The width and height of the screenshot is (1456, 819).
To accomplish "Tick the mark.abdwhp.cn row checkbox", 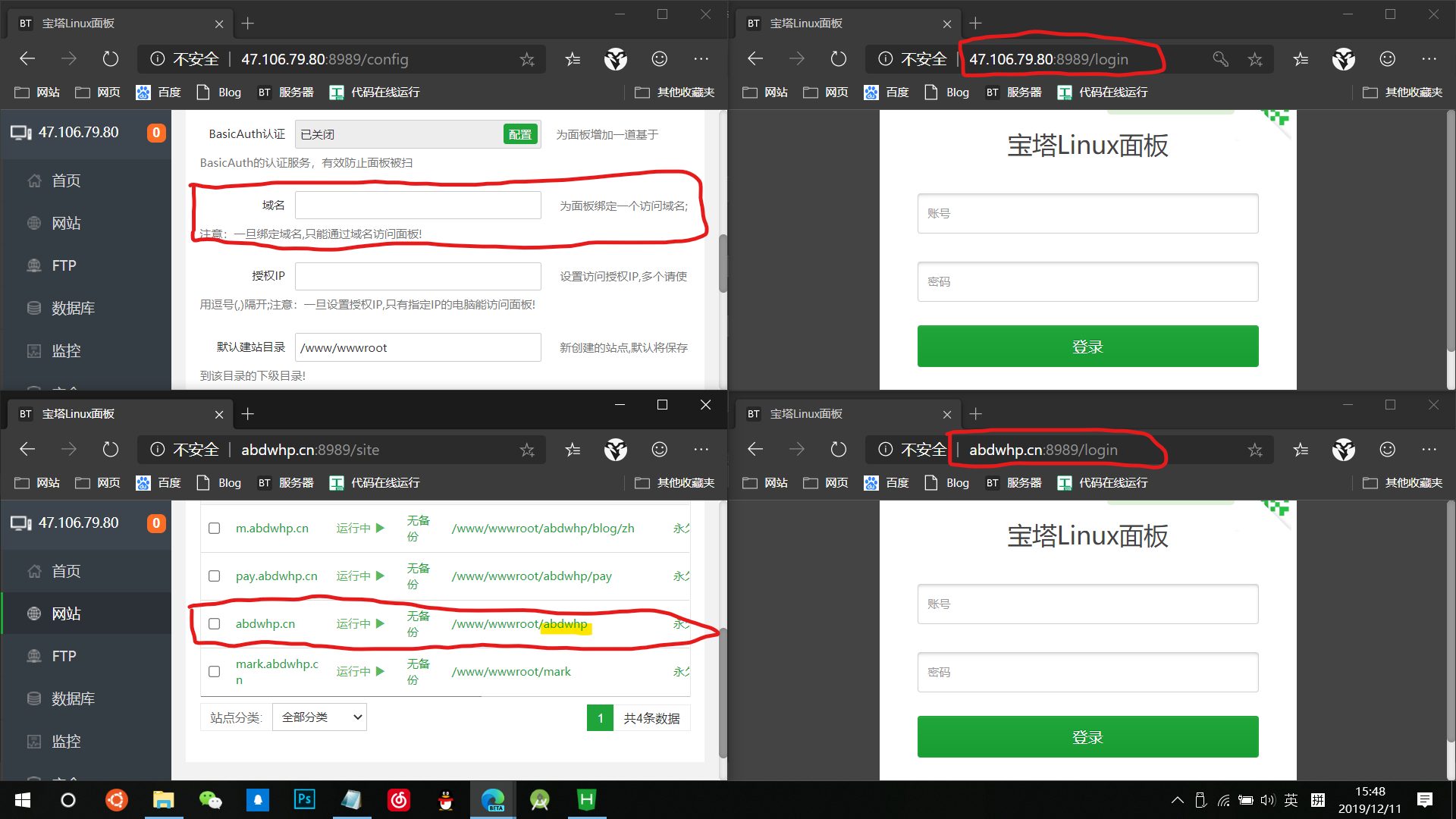I will [x=215, y=671].
